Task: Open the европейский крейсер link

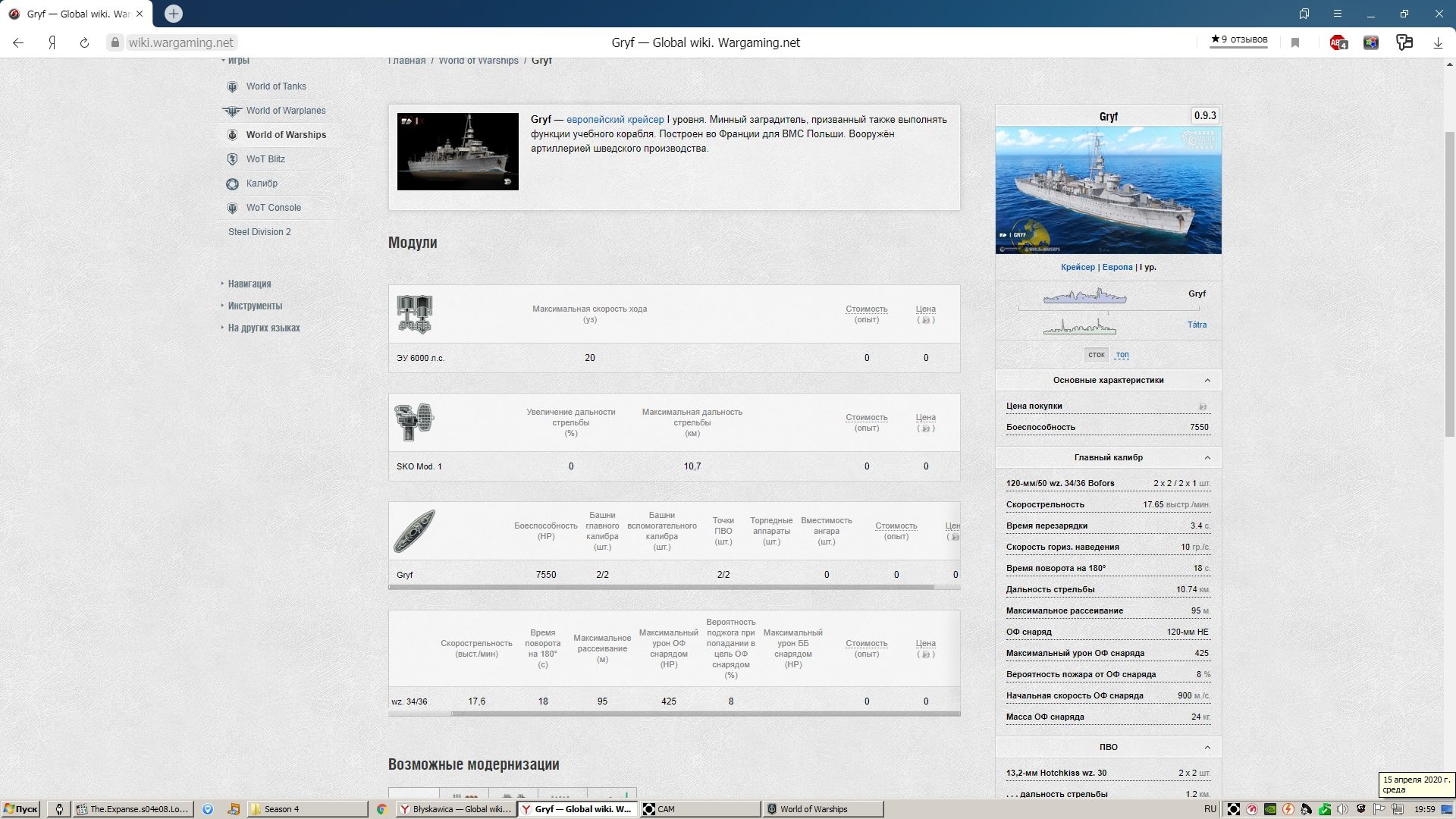Action: 615,120
